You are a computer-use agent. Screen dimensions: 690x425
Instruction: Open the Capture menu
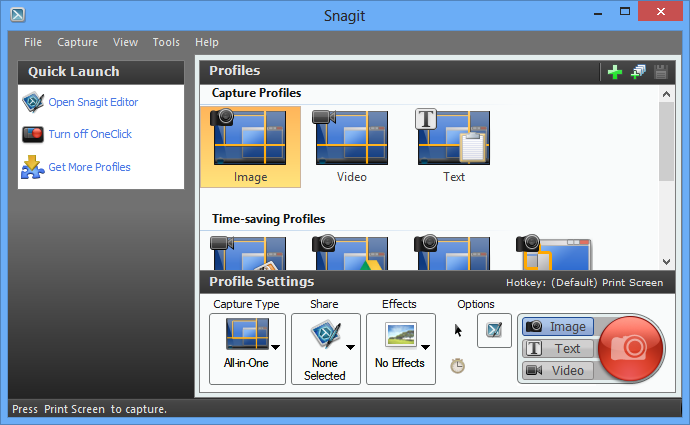[x=77, y=42]
